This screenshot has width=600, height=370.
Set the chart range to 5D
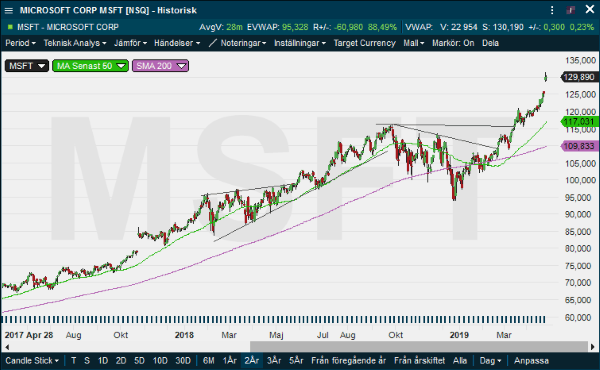139,360
